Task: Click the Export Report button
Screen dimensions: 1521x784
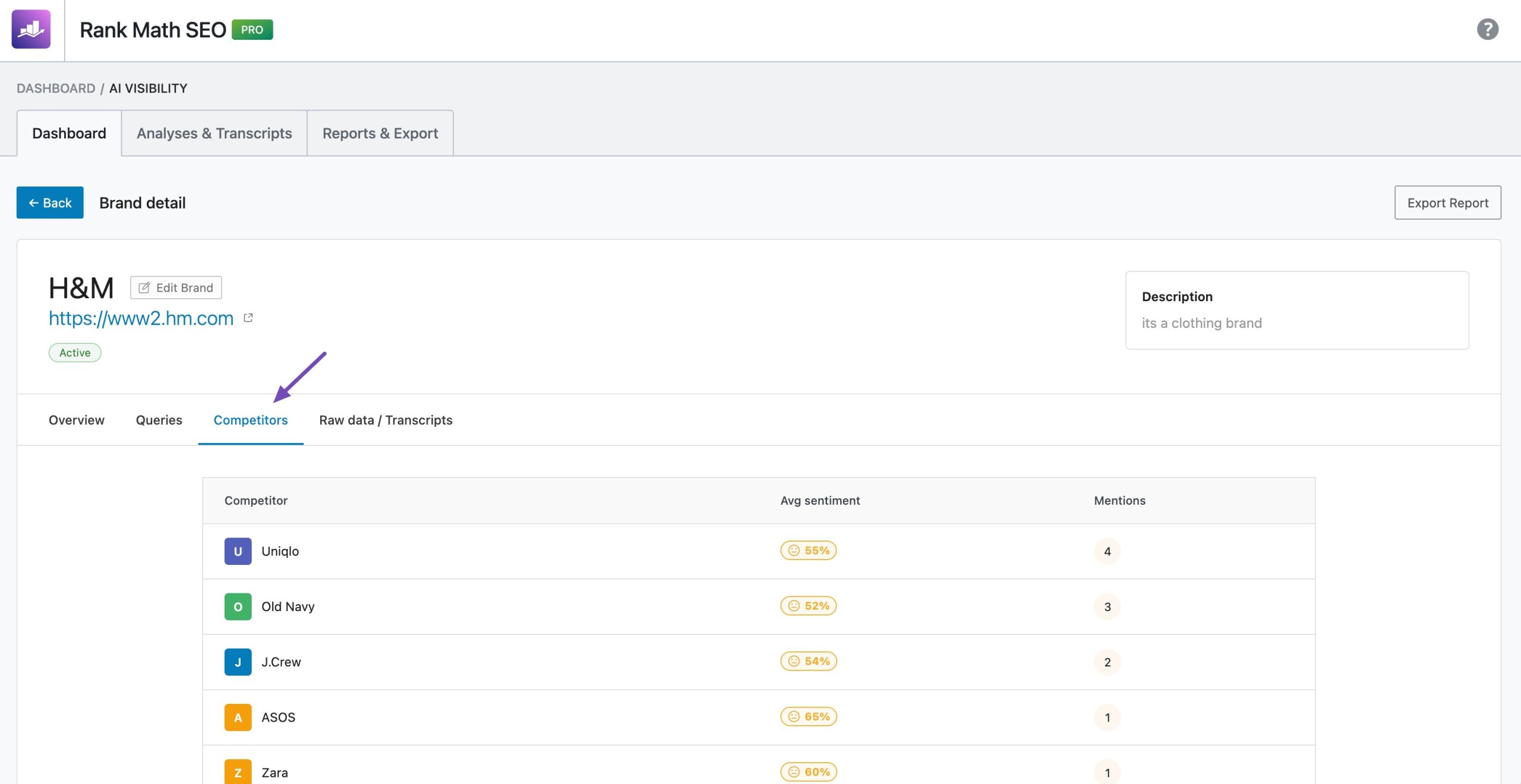Action: pos(1447,203)
